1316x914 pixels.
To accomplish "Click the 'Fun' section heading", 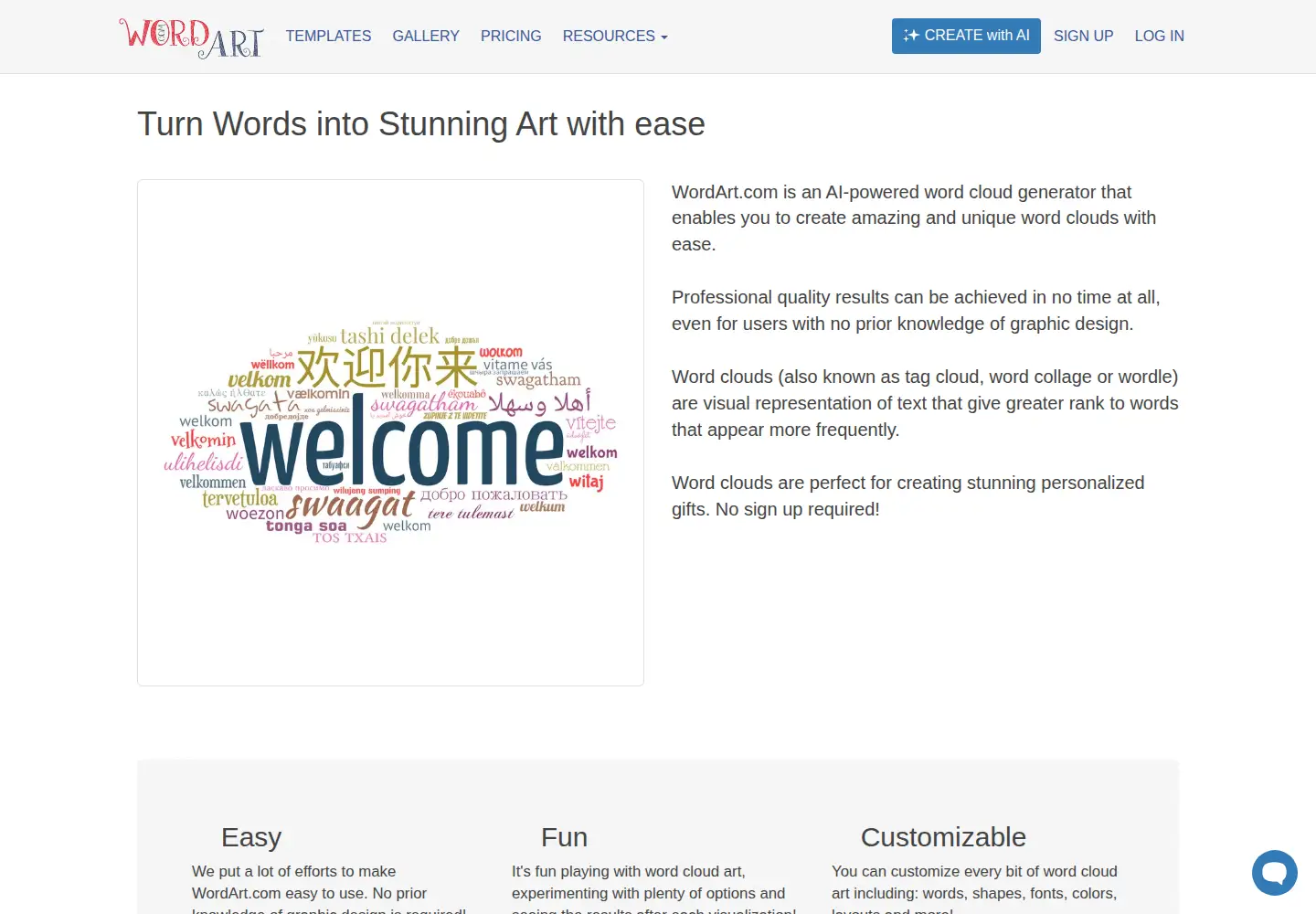I will click(564, 837).
